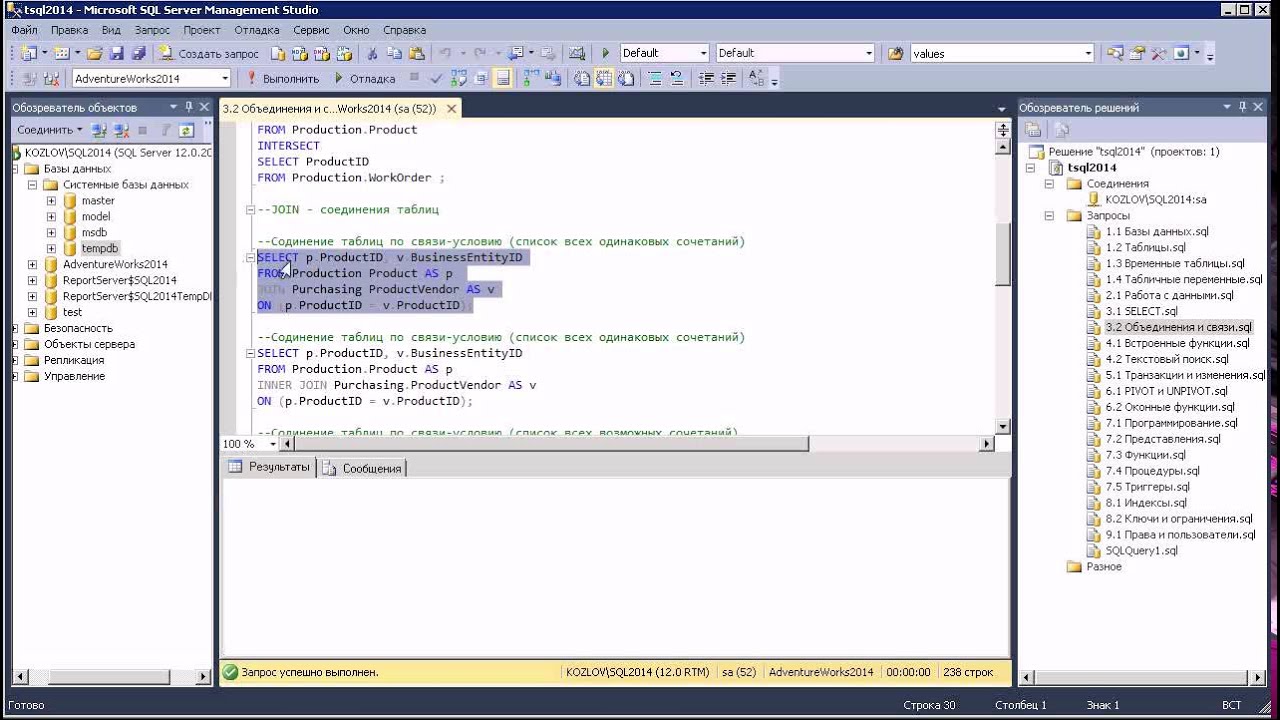Copy selection using Copy toolbar icon
Image resolution: width=1280 pixels, height=720 pixels.
click(x=394, y=54)
